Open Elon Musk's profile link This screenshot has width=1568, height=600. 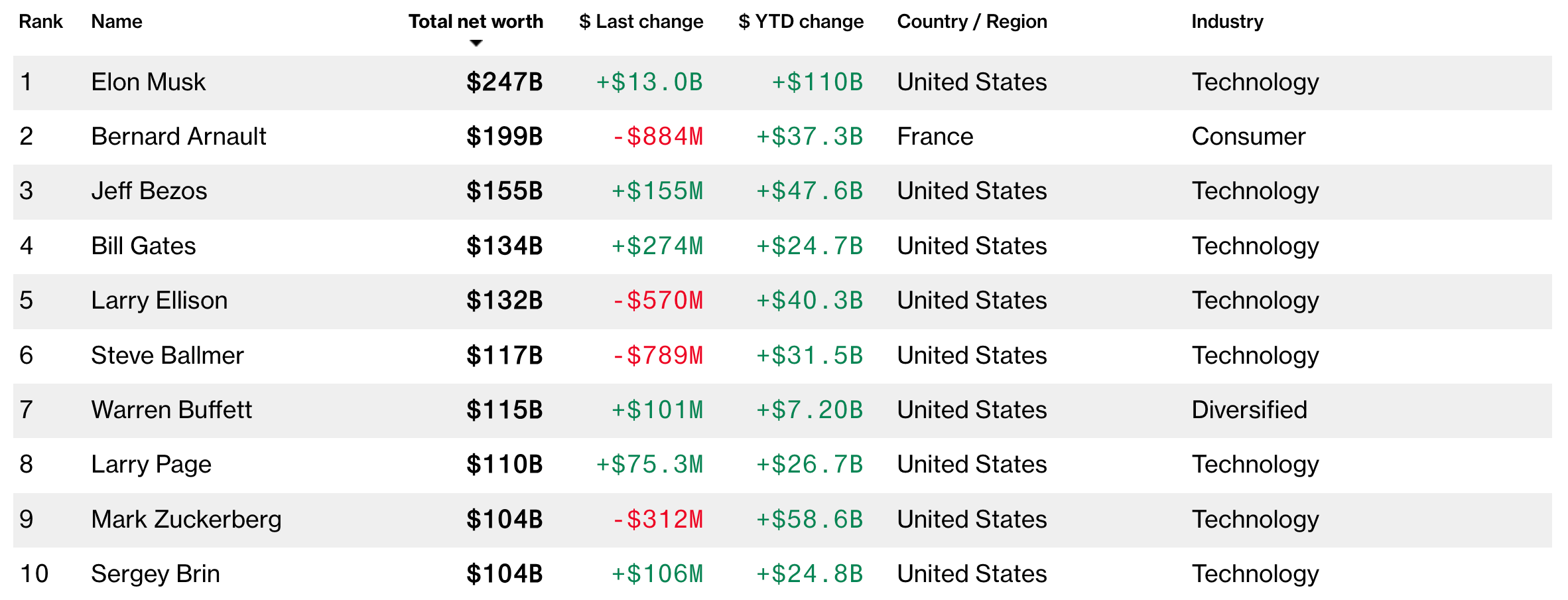click(x=149, y=82)
